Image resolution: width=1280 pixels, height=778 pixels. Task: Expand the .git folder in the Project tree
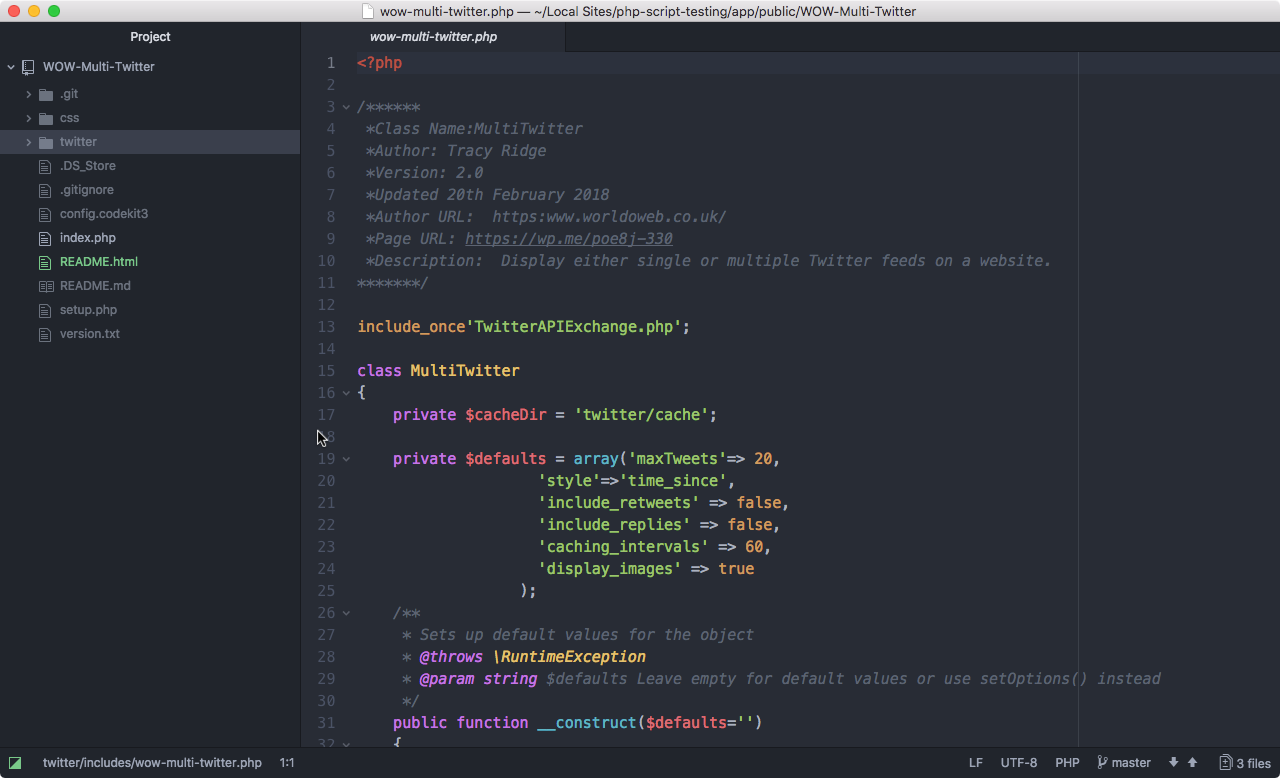click(x=28, y=93)
